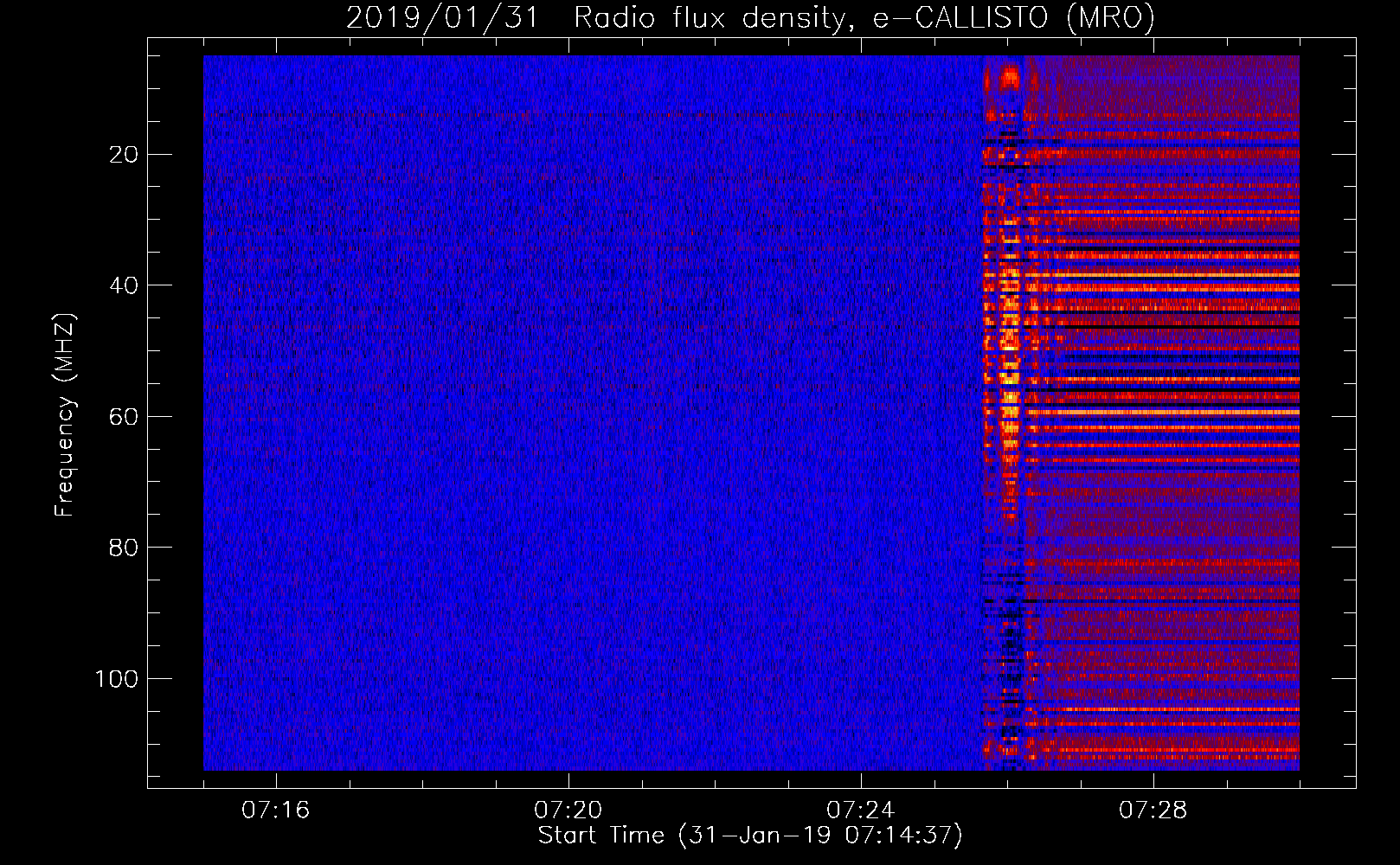
Task: Click the '07:24' time tick label
Action: pos(861,811)
